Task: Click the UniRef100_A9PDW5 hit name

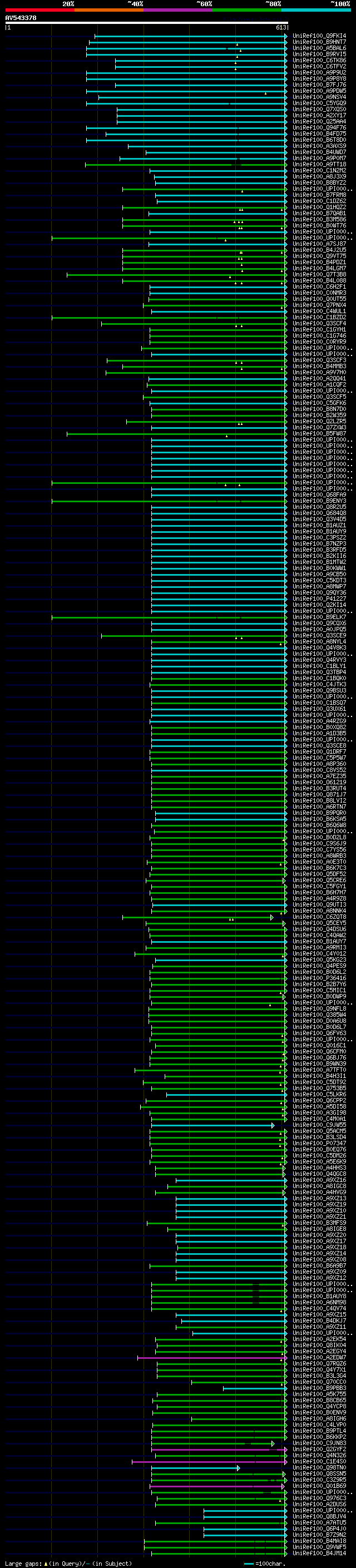Action: pos(319,91)
